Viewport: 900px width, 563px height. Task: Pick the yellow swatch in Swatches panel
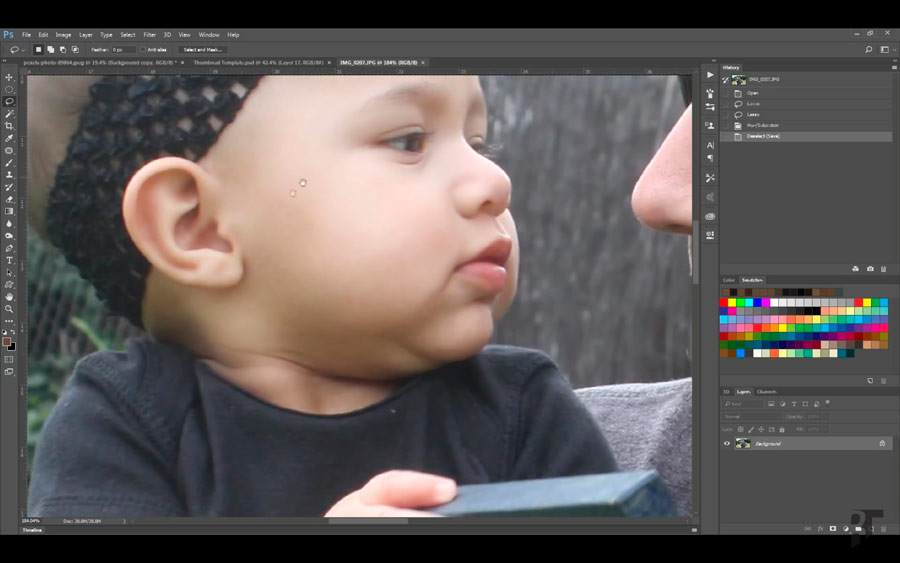point(733,302)
